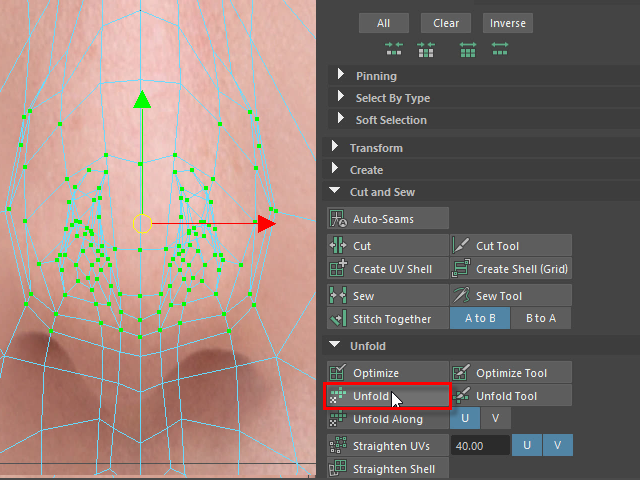
Task: Click the Auto-Seams tool
Action: point(388,218)
